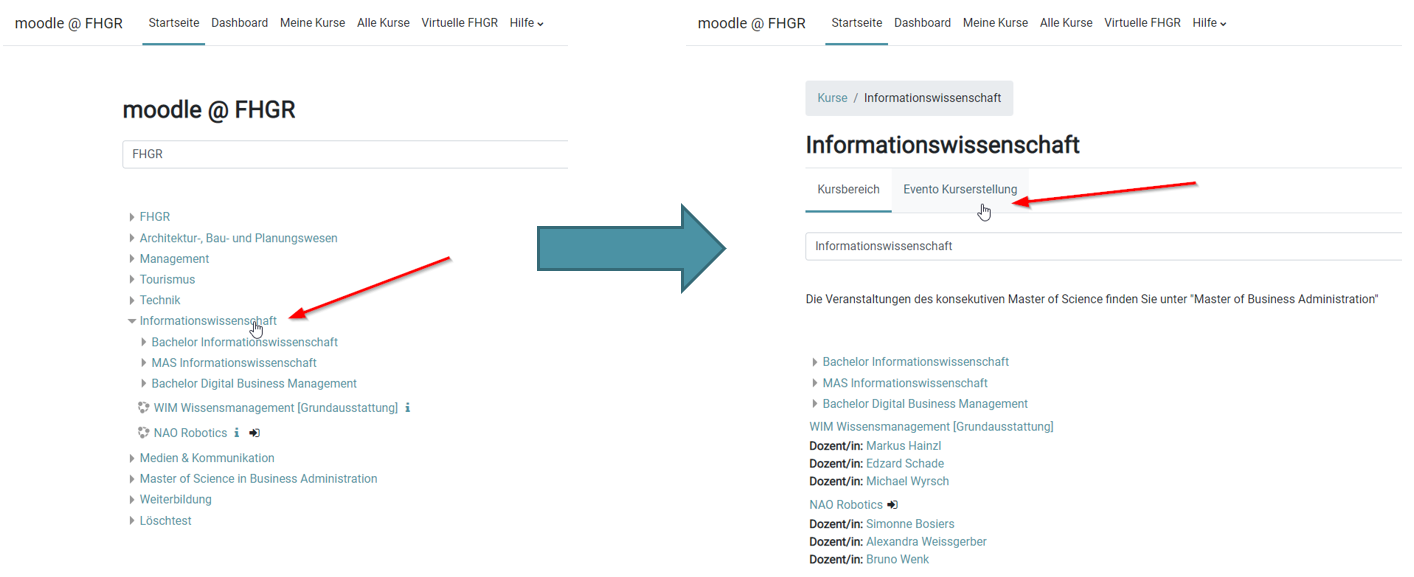
Task: Expand MAS Informationswissenschaft arrow in right panel
Action: (815, 383)
